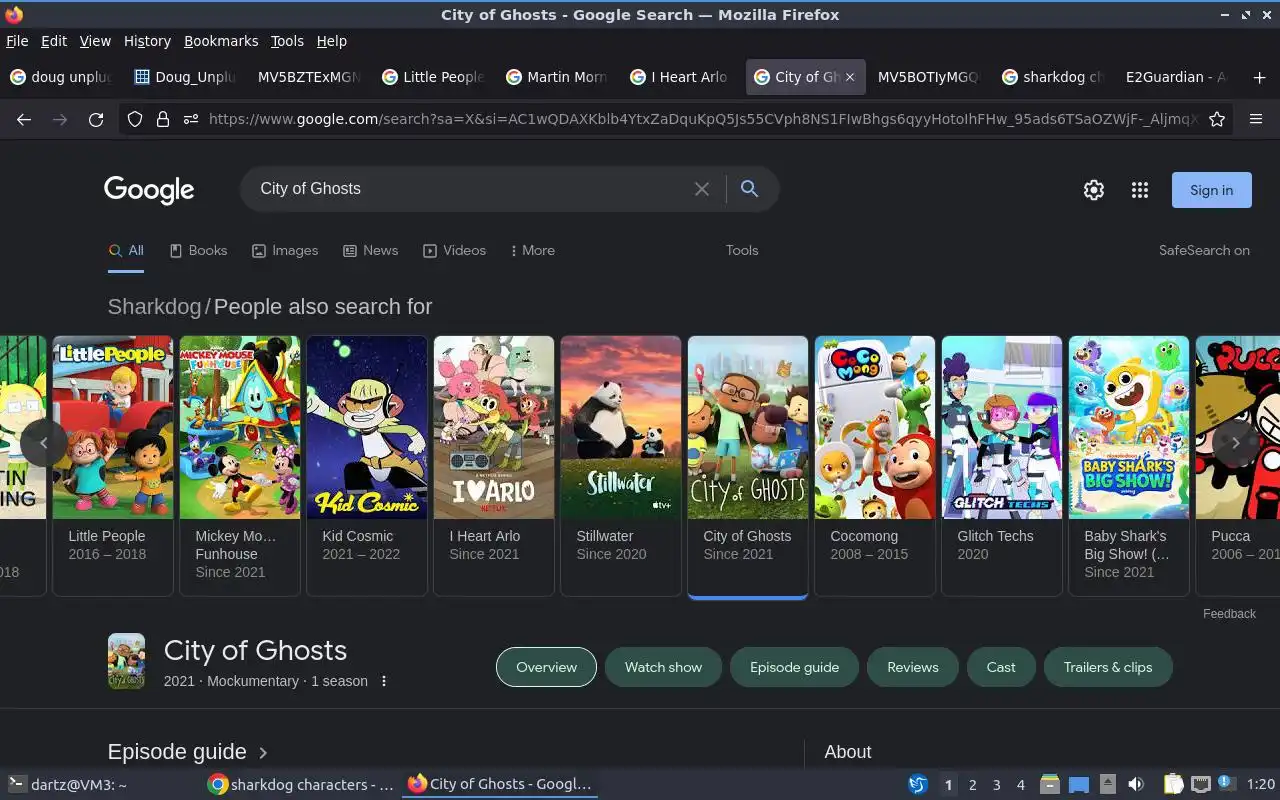Open the Kid Cosmic show card
The image size is (1280, 800).
pos(367,466)
